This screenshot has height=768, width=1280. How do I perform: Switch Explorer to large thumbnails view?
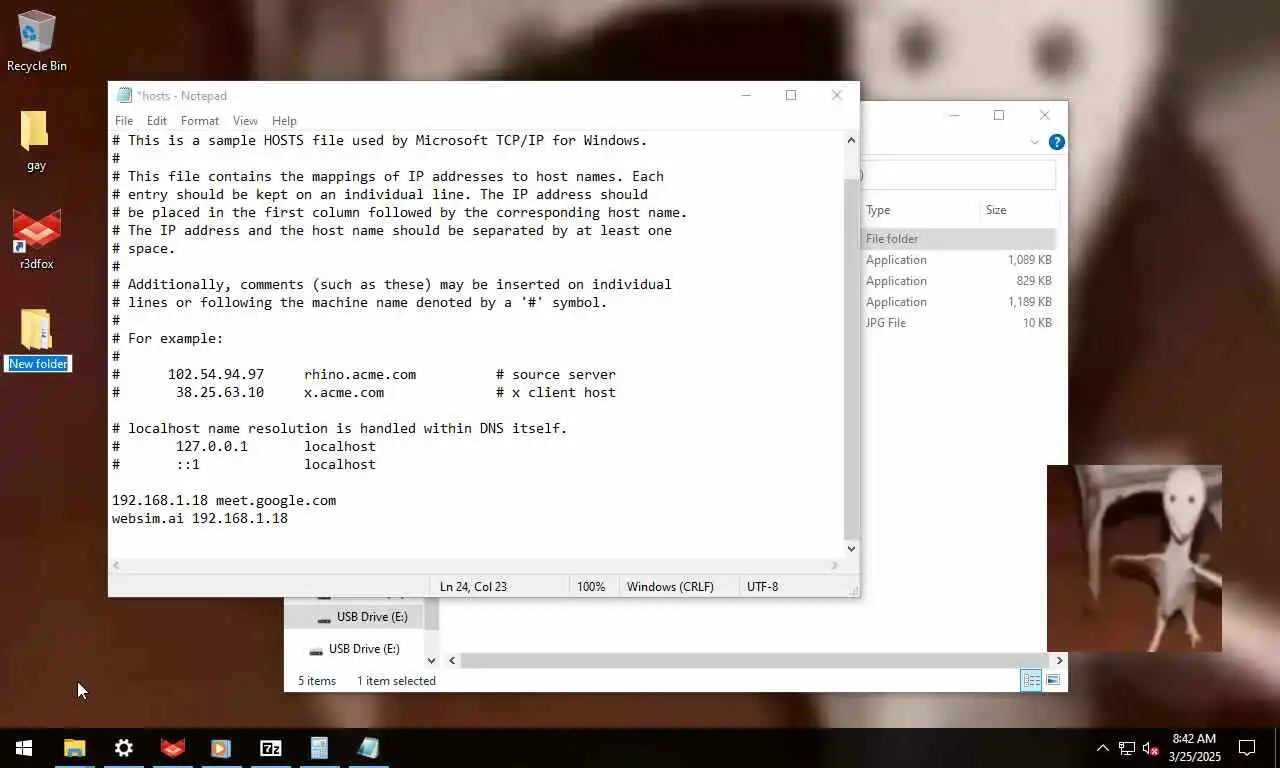coord(1053,680)
